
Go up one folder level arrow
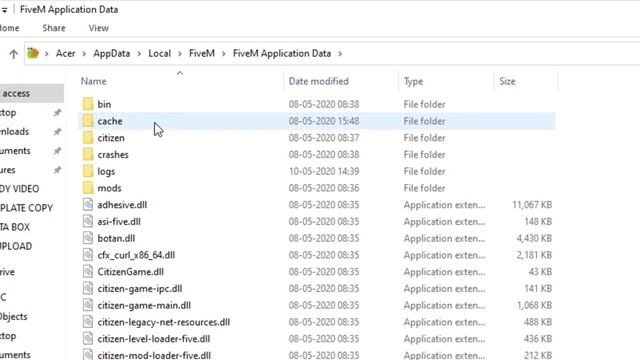(13, 53)
